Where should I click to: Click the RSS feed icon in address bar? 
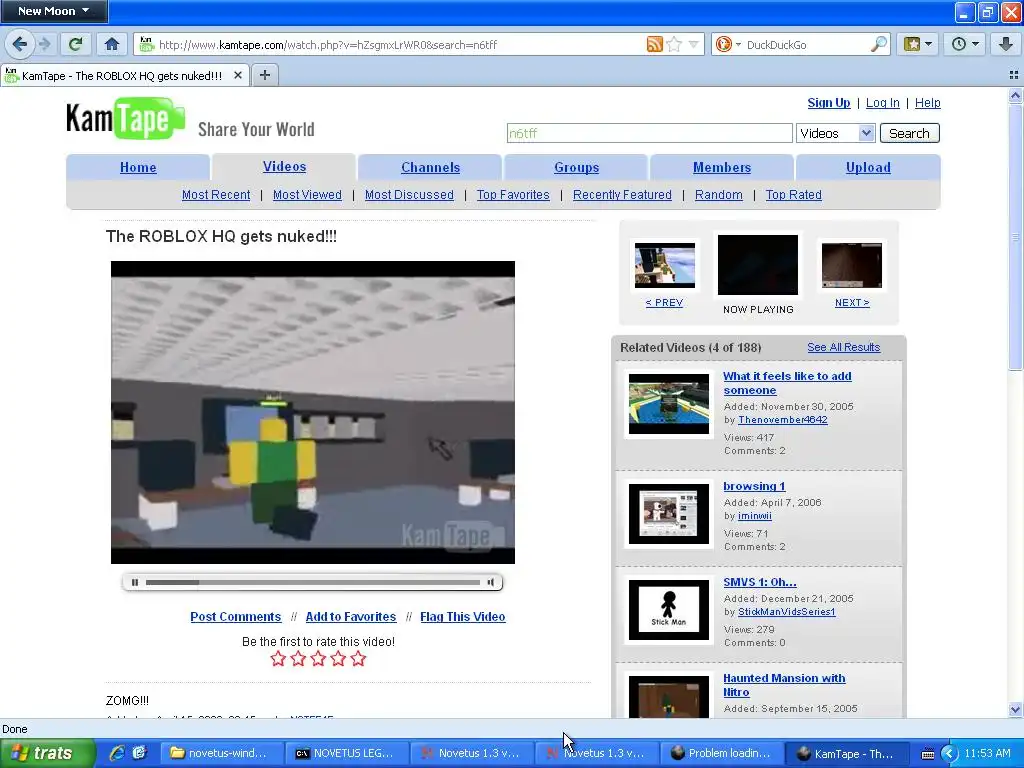tap(654, 44)
